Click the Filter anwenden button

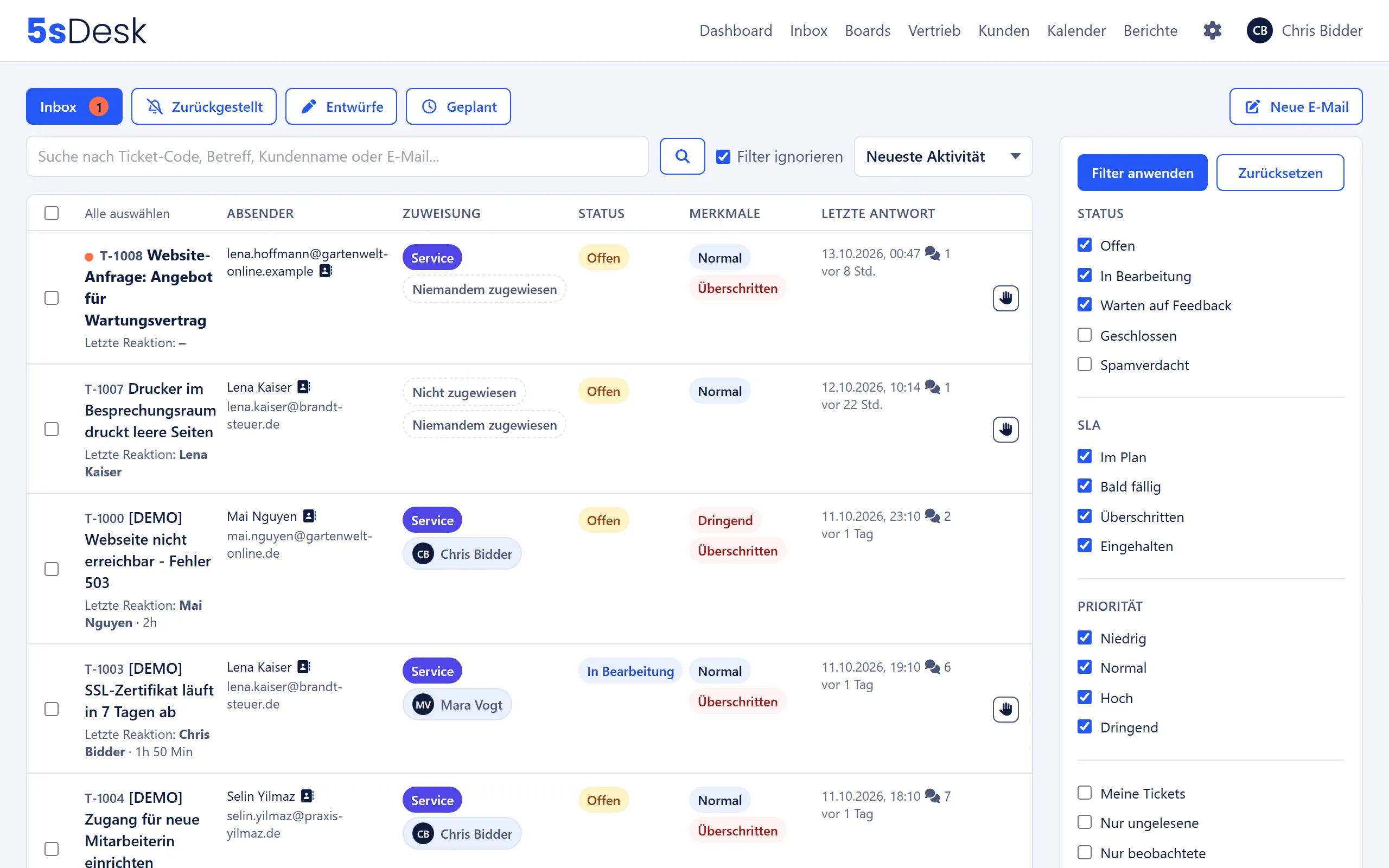1142,172
